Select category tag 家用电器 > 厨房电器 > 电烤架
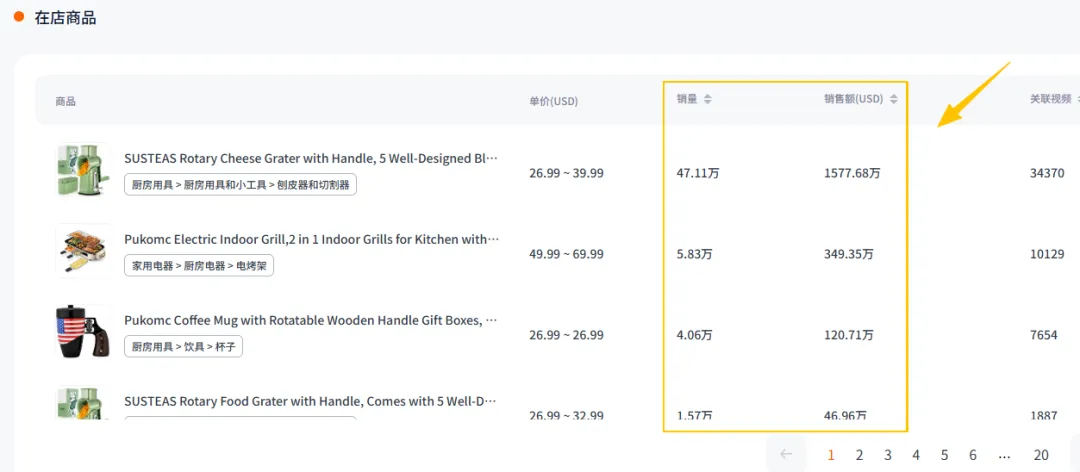Screen dimensions: 1080x472 click(x=199, y=266)
